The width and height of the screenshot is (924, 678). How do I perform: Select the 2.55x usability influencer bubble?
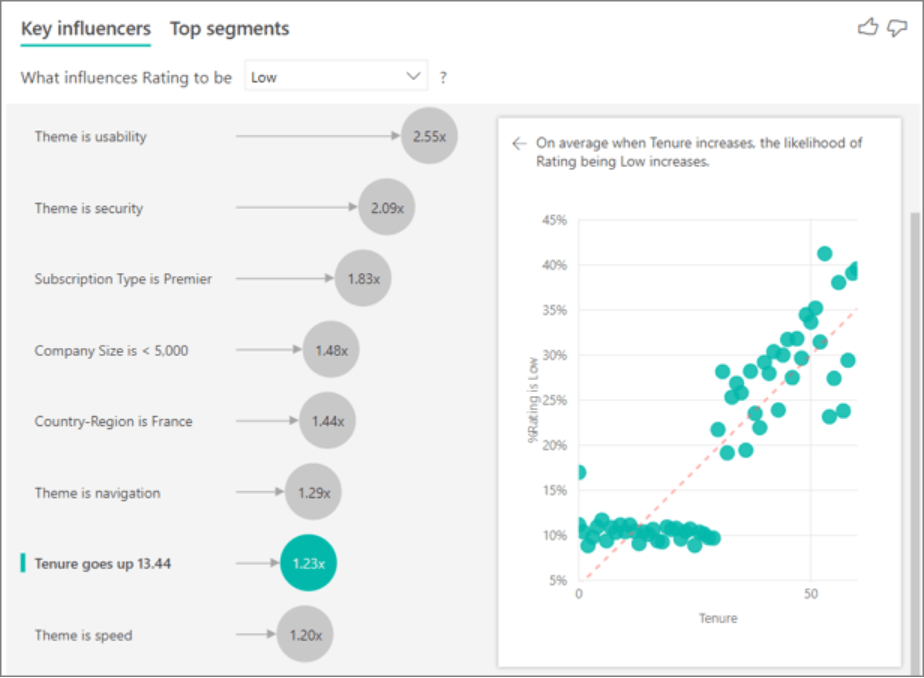click(430, 136)
